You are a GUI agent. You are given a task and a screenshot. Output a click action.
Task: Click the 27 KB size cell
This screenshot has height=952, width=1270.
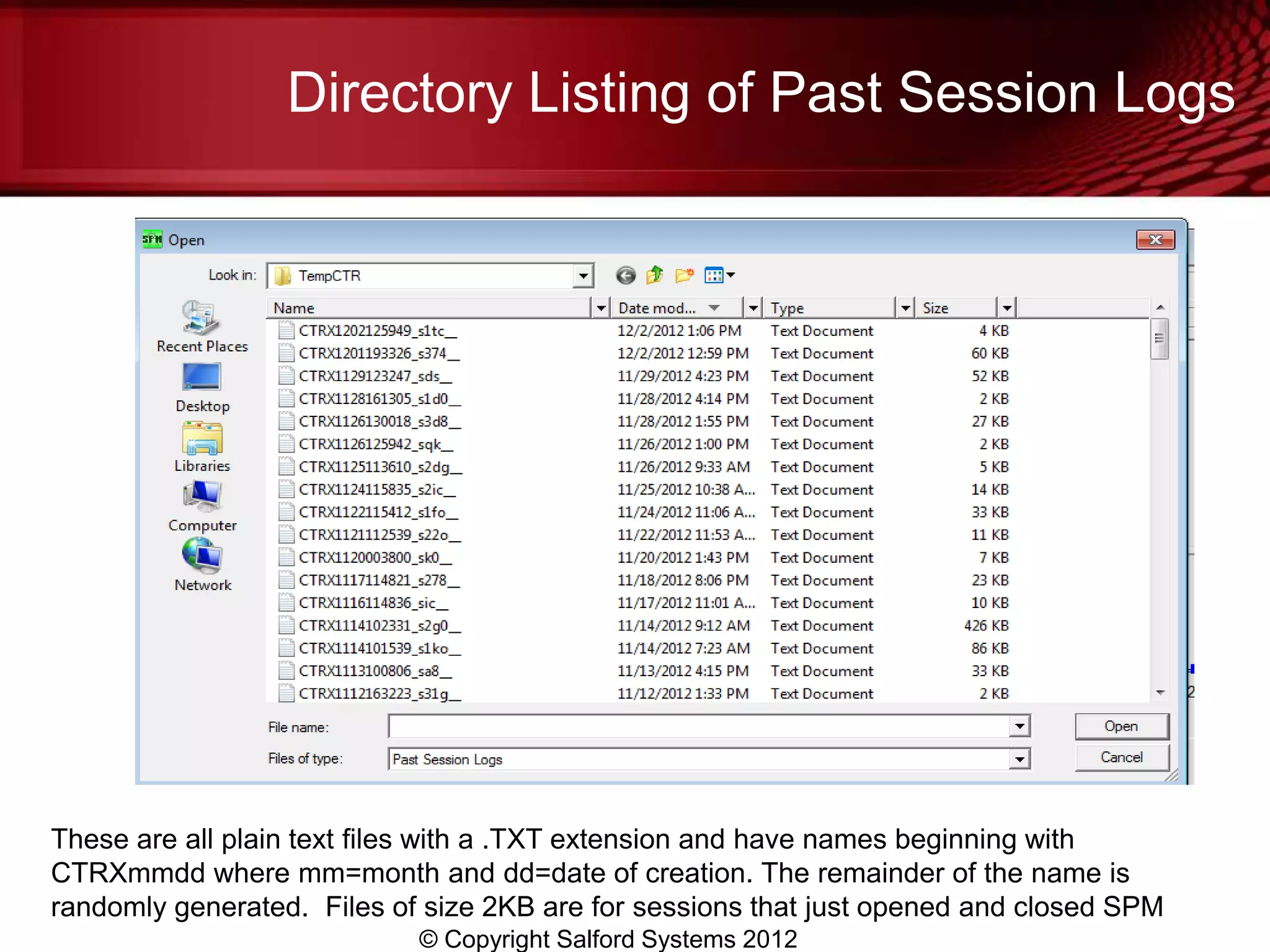[990, 421]
